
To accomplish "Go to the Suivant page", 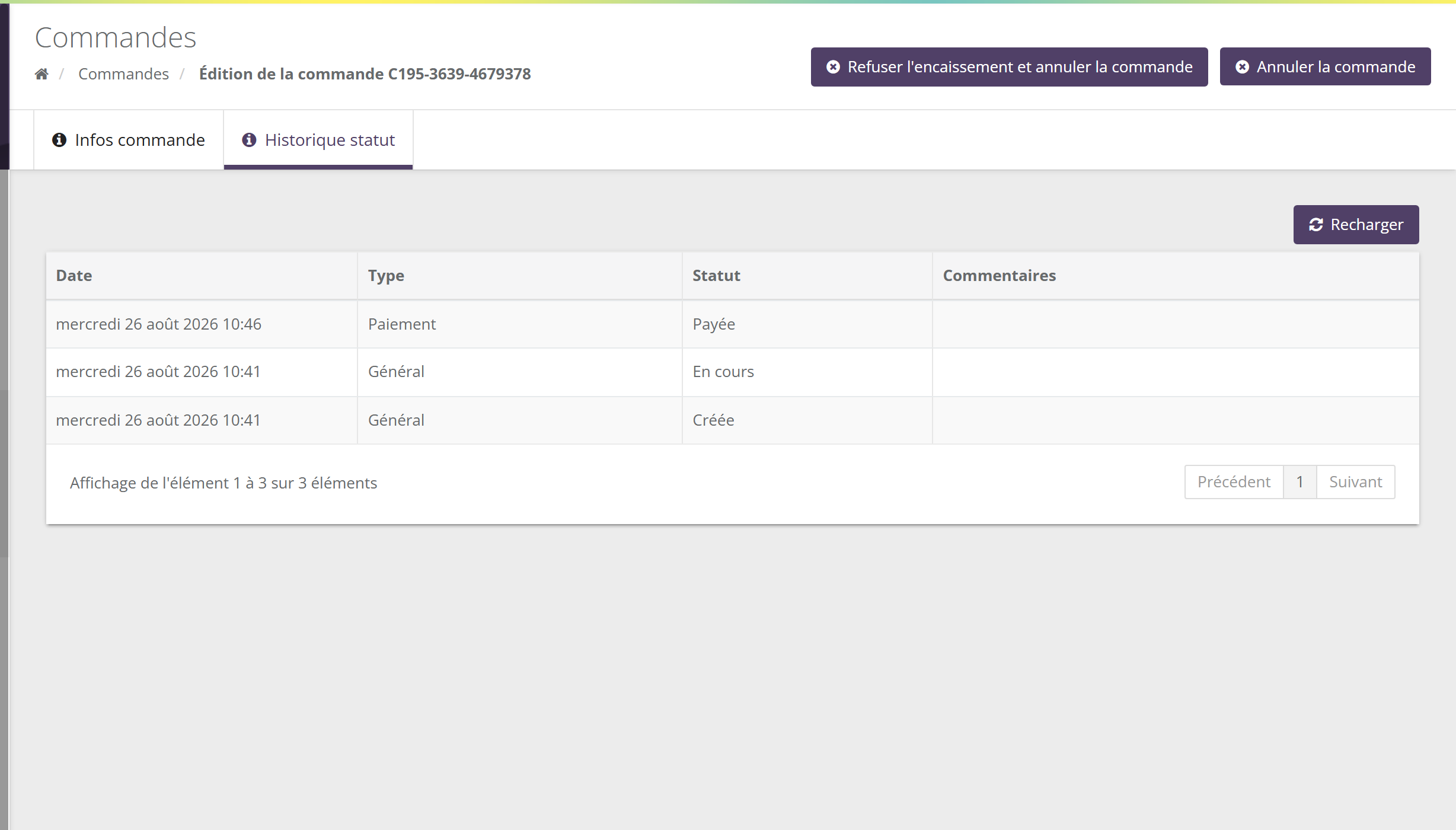I will pyautogui.click(x=1356, y=482).
